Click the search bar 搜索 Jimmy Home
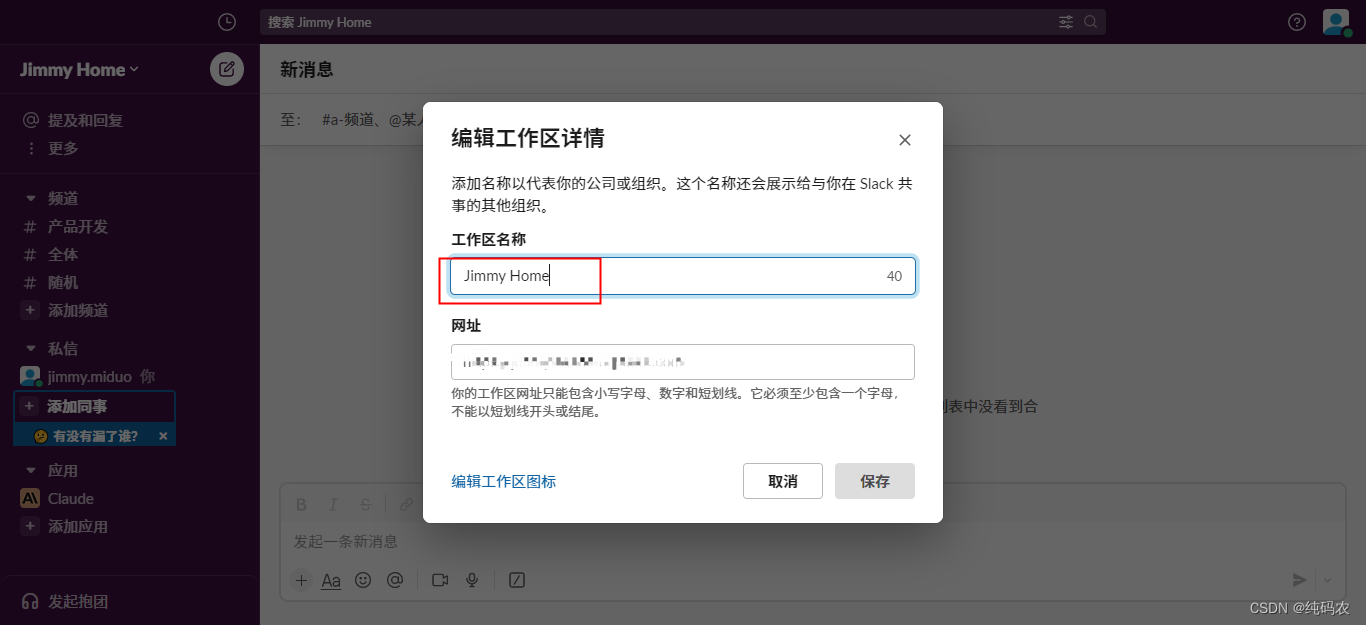Image resolution: width=1366 pixels, height=625 pixels. [683, 22]
